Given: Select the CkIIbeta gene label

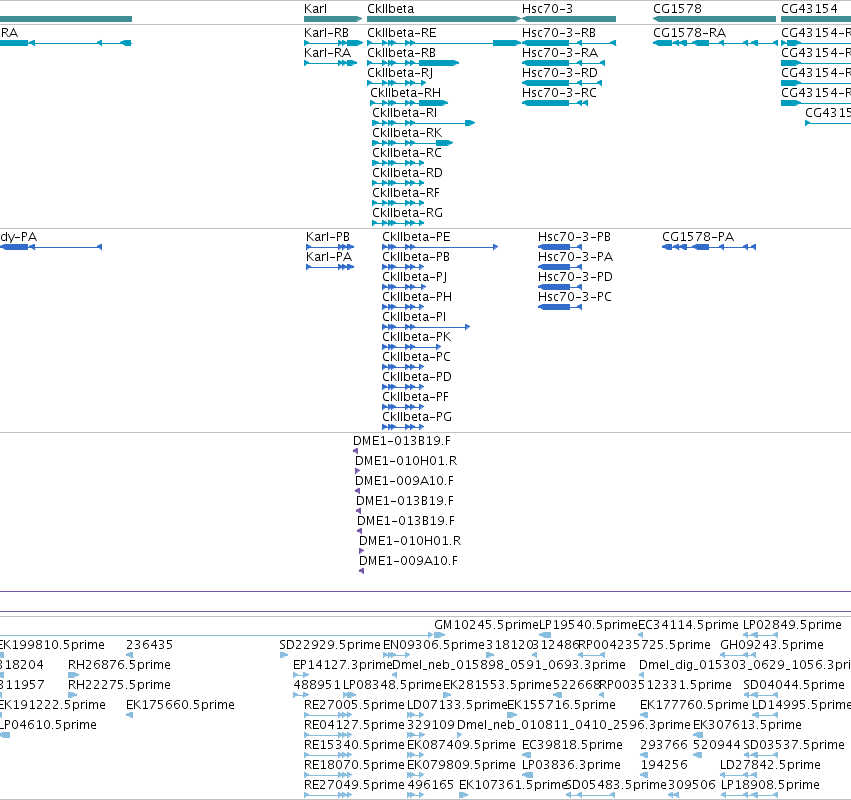Looking at the screenshot, I should [x=390, y=9].
